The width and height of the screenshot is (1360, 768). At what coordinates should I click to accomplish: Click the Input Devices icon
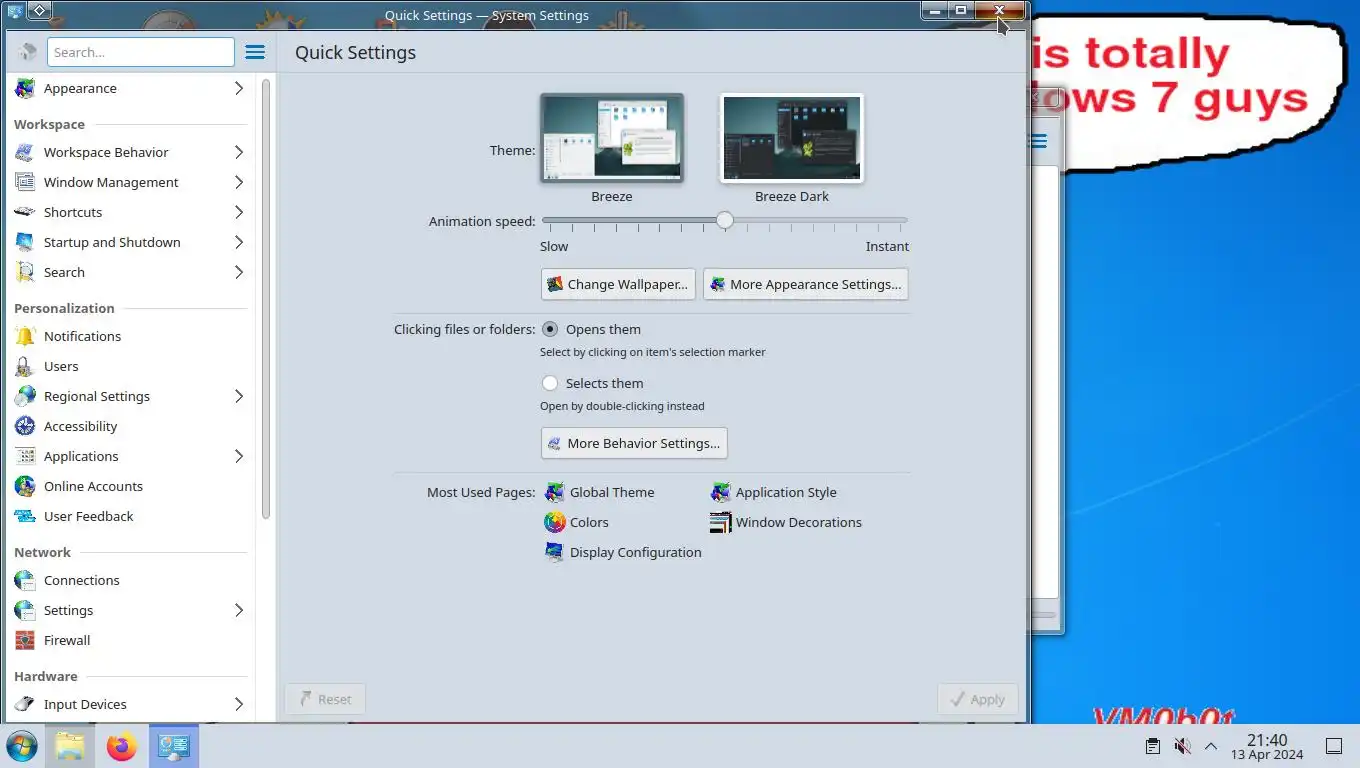[x=25, y=704]
